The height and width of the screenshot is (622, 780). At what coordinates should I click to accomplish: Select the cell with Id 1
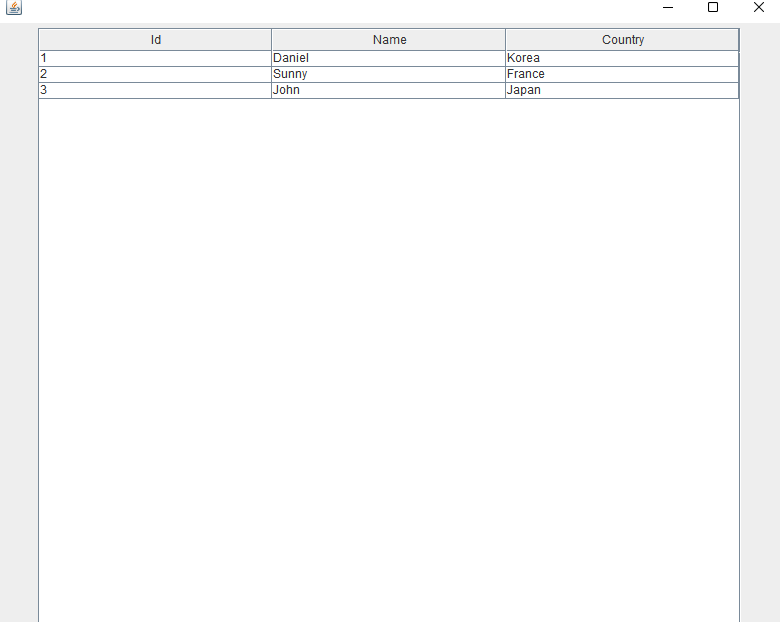[x=155, y=58]
